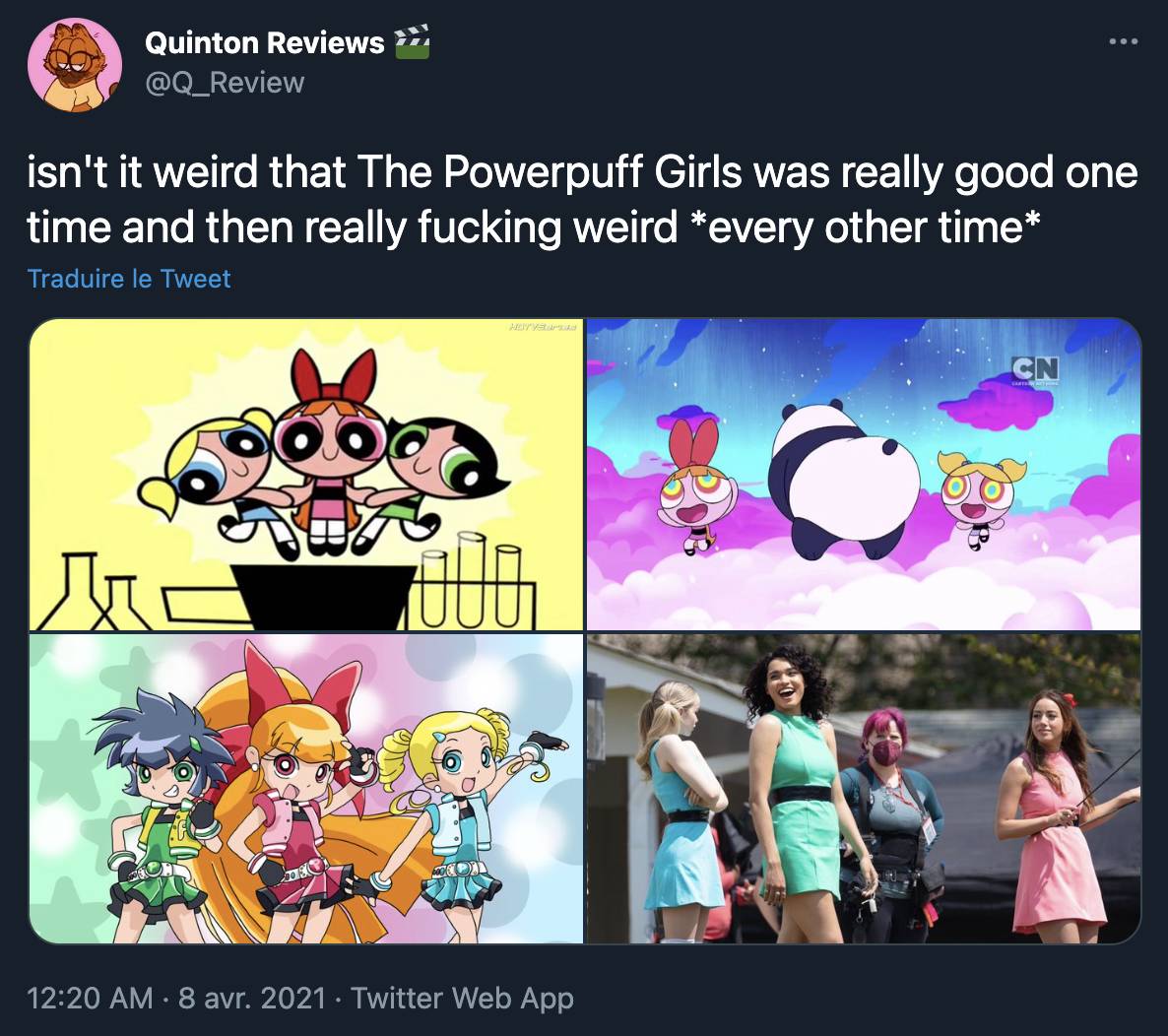Click the Twitter Web App source label
This screenshot has width=1168, height=1036.
pyautogui.click(x=462, y=998)
